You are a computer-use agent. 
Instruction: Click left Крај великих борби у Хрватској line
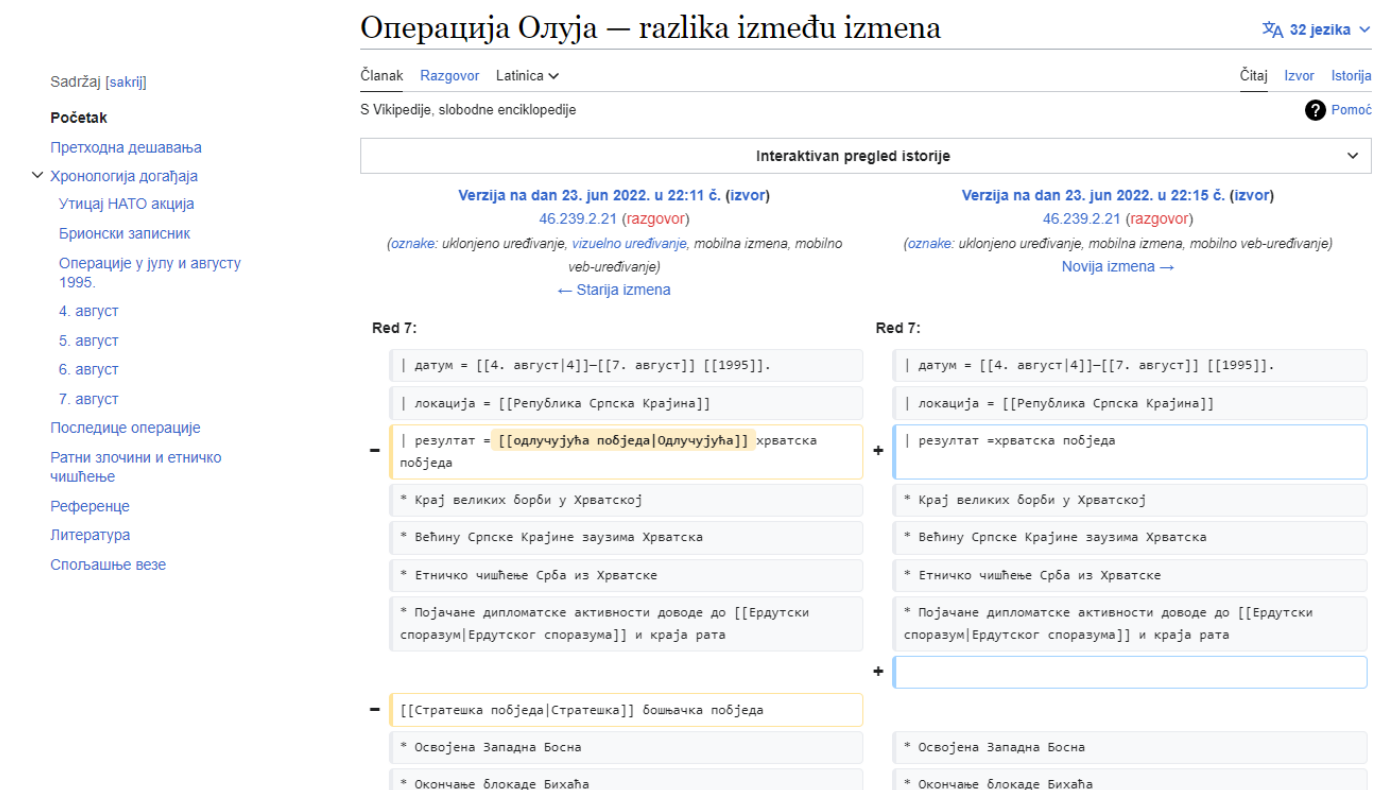pyautogui.click(x=626, y=500)
